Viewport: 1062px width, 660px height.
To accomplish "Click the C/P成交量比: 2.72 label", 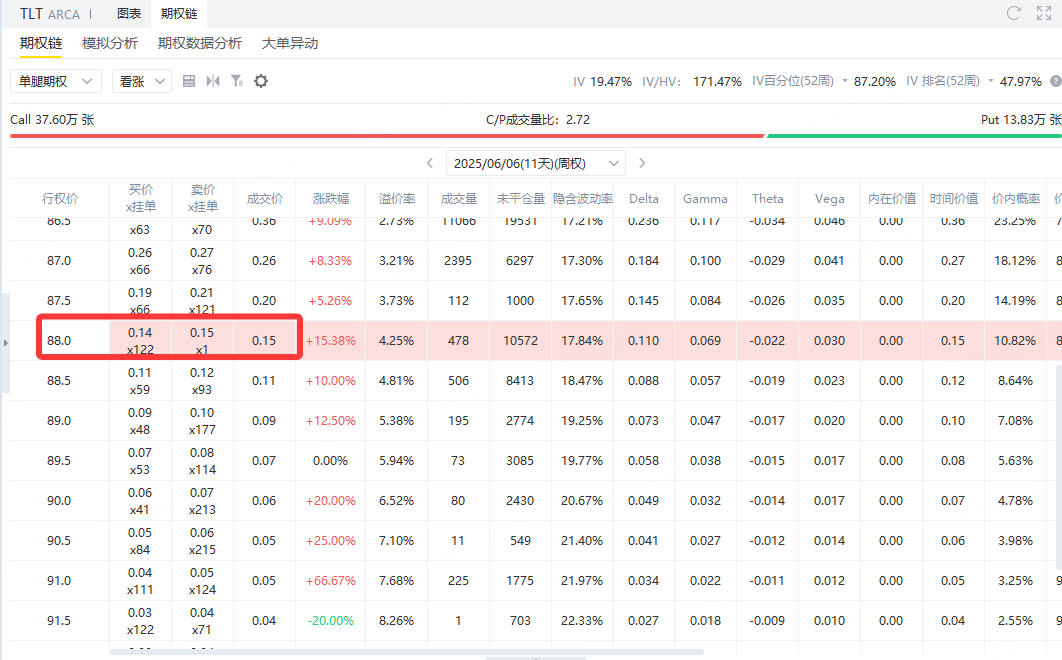I will (x=538, y=120).
